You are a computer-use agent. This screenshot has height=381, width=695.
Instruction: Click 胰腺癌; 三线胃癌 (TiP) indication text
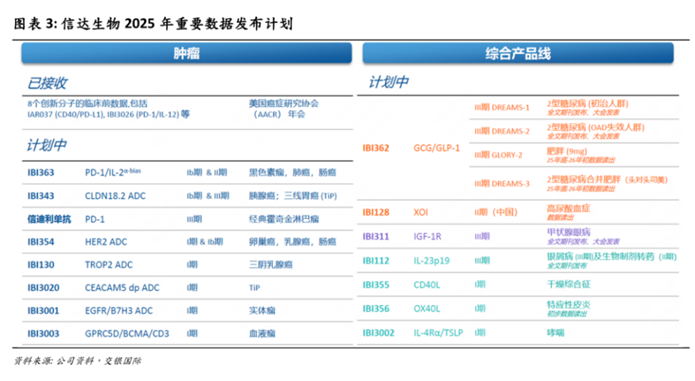tap(293, 196)
